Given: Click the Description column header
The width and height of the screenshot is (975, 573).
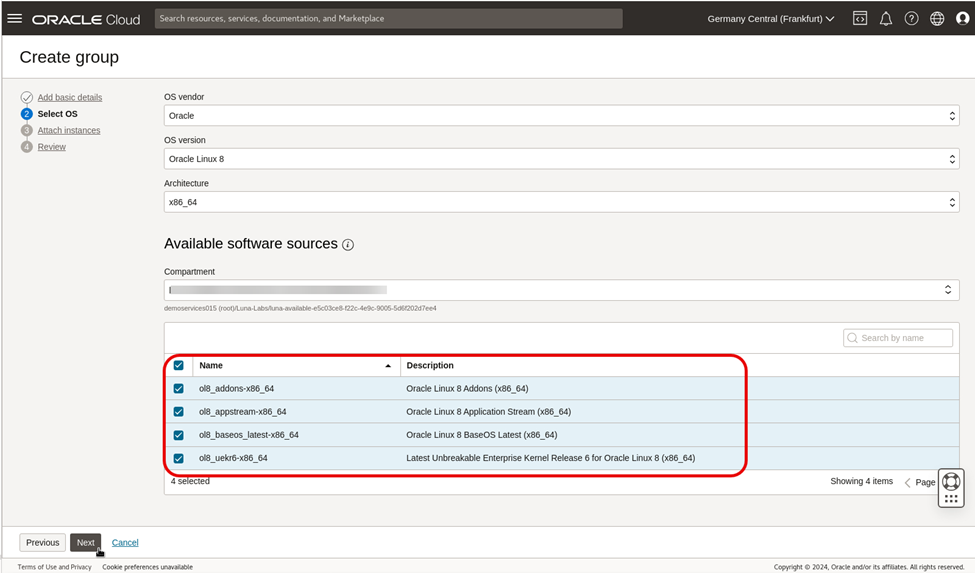Looking at the screenshot, I should point(430,365).
